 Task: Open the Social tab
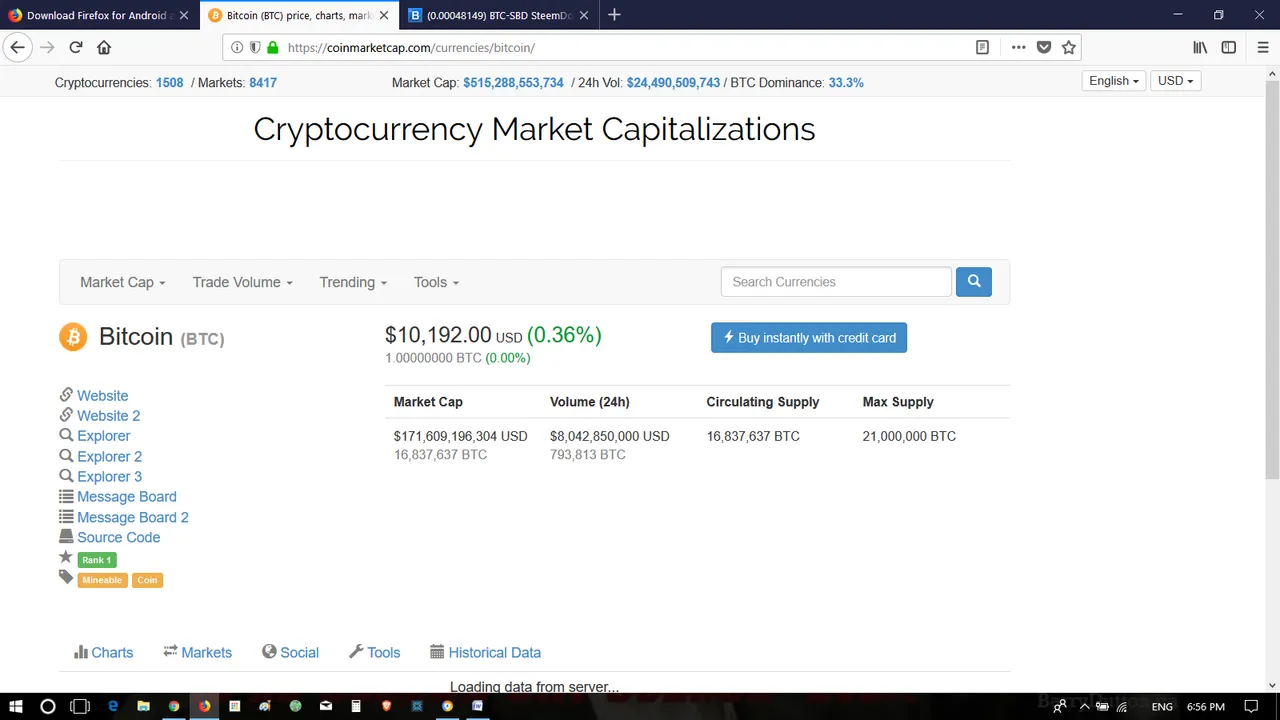coord(290,652)
